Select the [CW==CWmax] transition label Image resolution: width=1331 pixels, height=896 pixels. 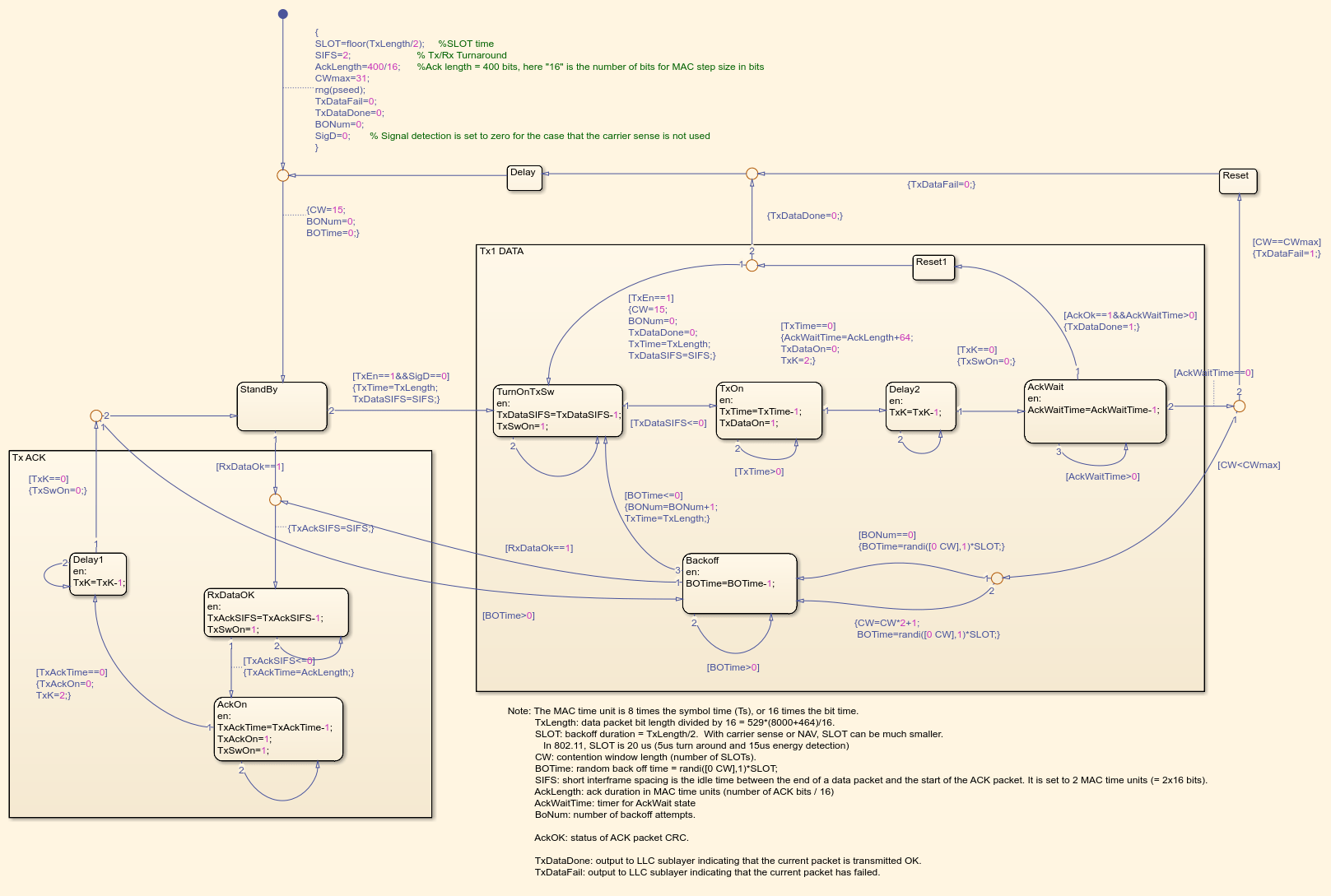tap(1287, 242)
